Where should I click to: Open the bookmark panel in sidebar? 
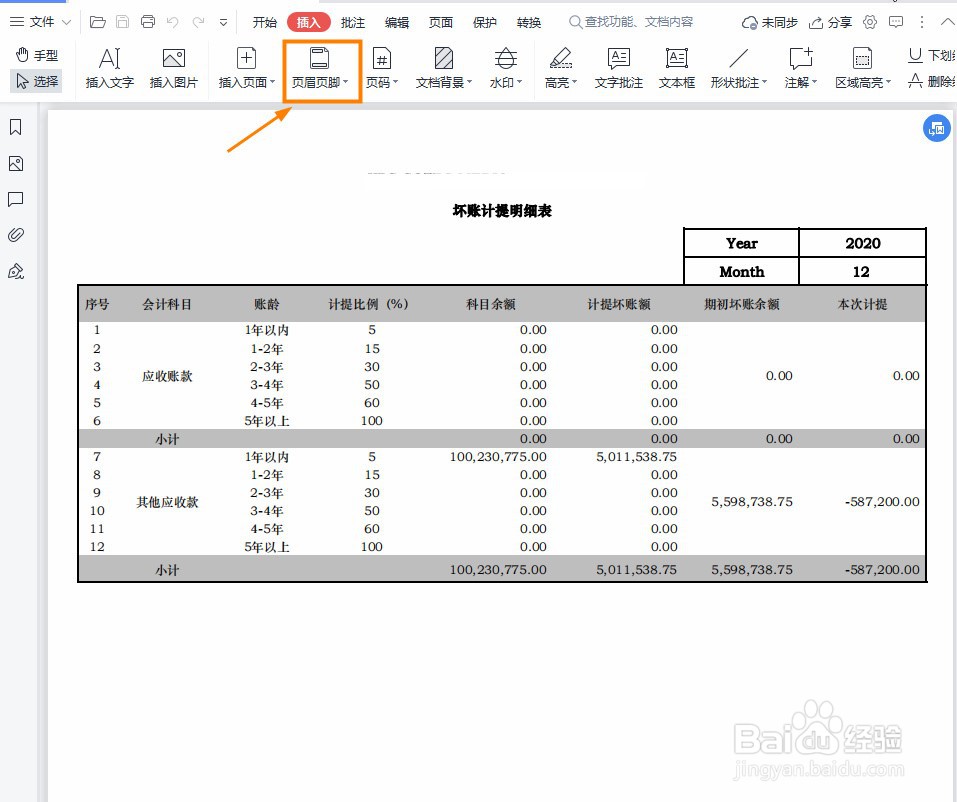pyautogui.click(x=16, y=127)
